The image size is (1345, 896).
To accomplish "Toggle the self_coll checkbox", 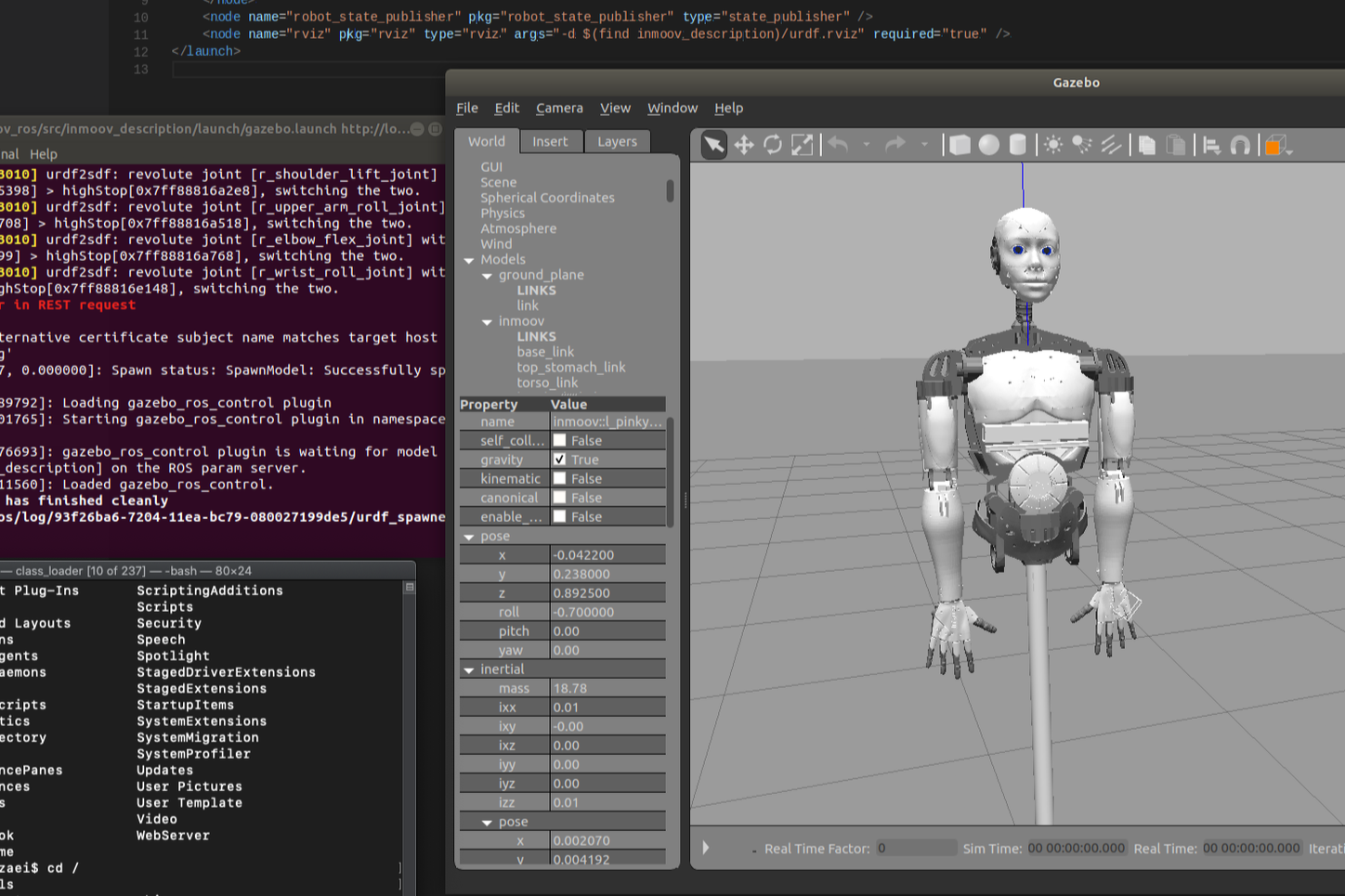I will [x=559, y=440].
